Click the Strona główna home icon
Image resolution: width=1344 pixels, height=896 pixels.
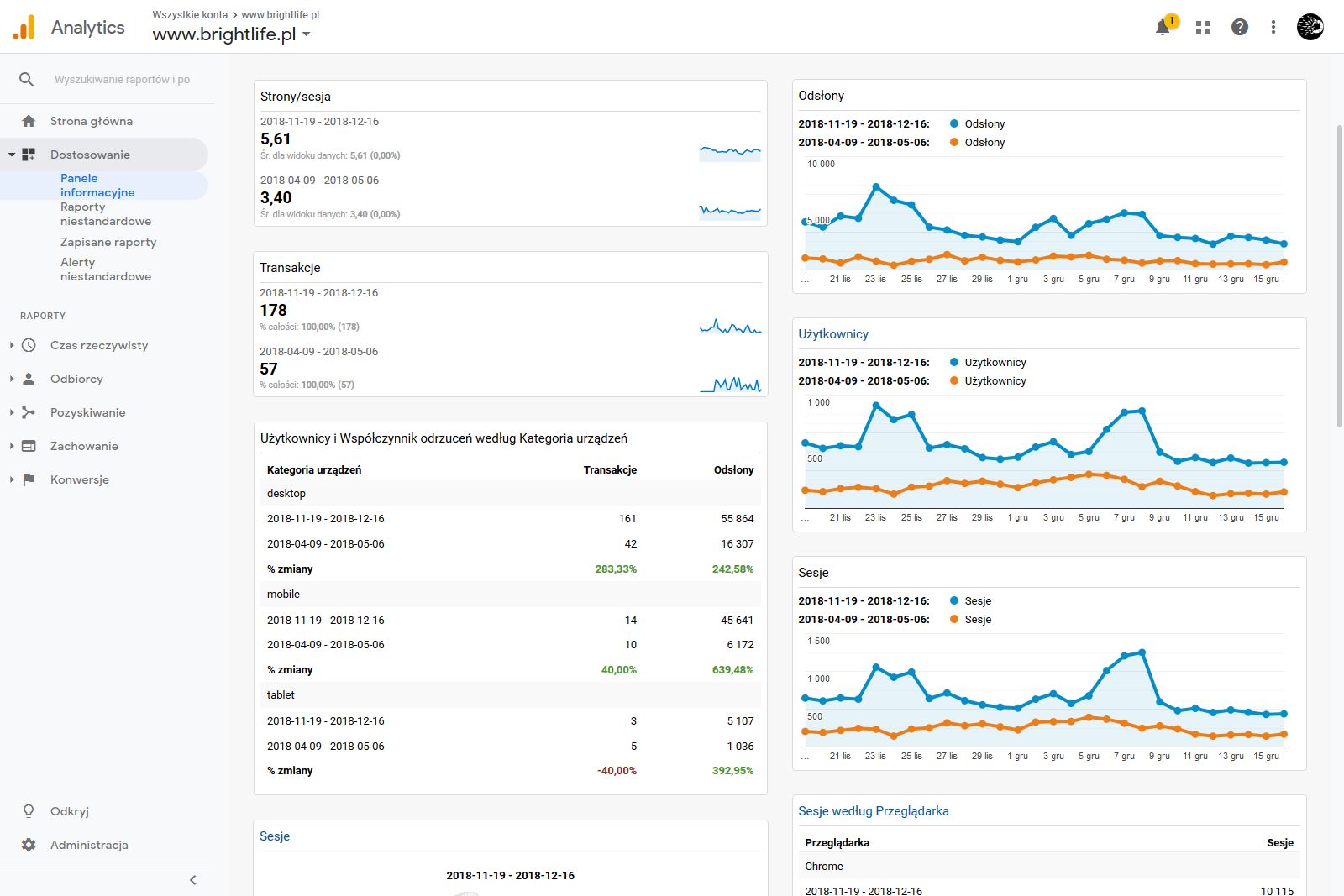click(x=29, y=121)
